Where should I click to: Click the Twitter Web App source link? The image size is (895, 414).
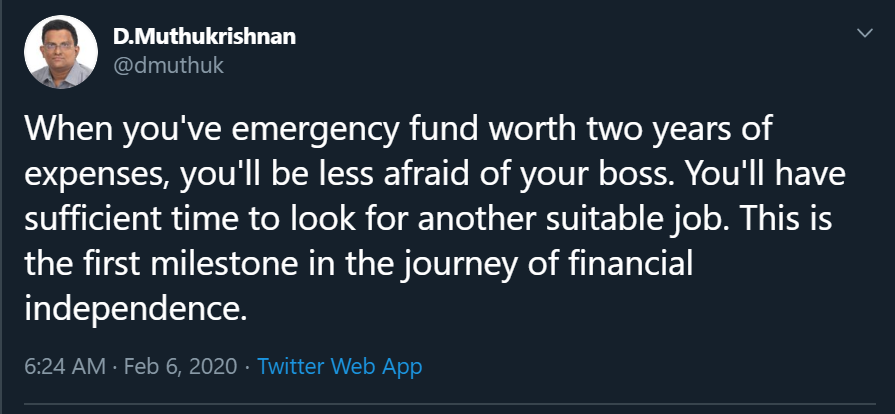[340, 366]
